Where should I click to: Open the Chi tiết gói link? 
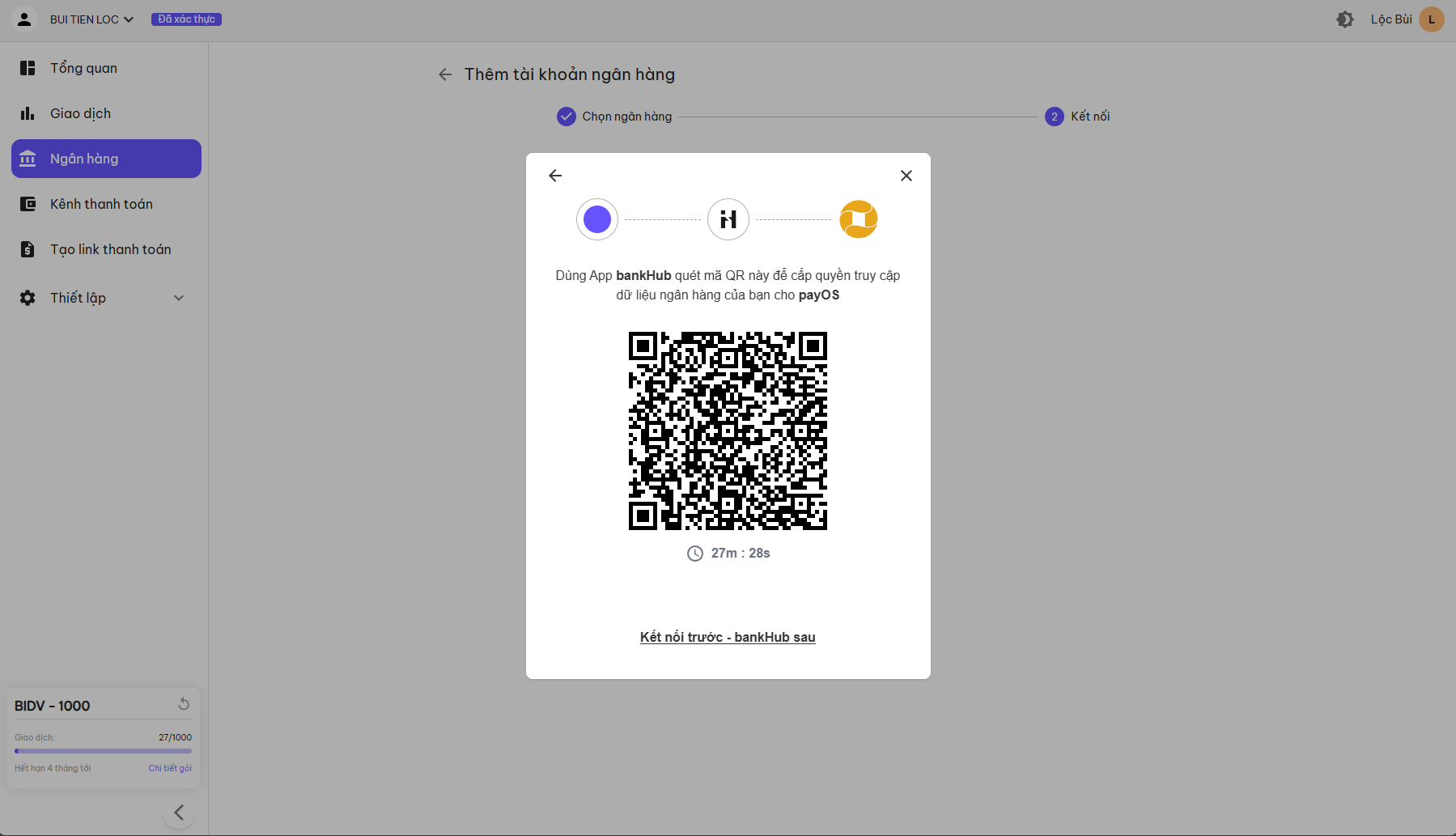170,768
